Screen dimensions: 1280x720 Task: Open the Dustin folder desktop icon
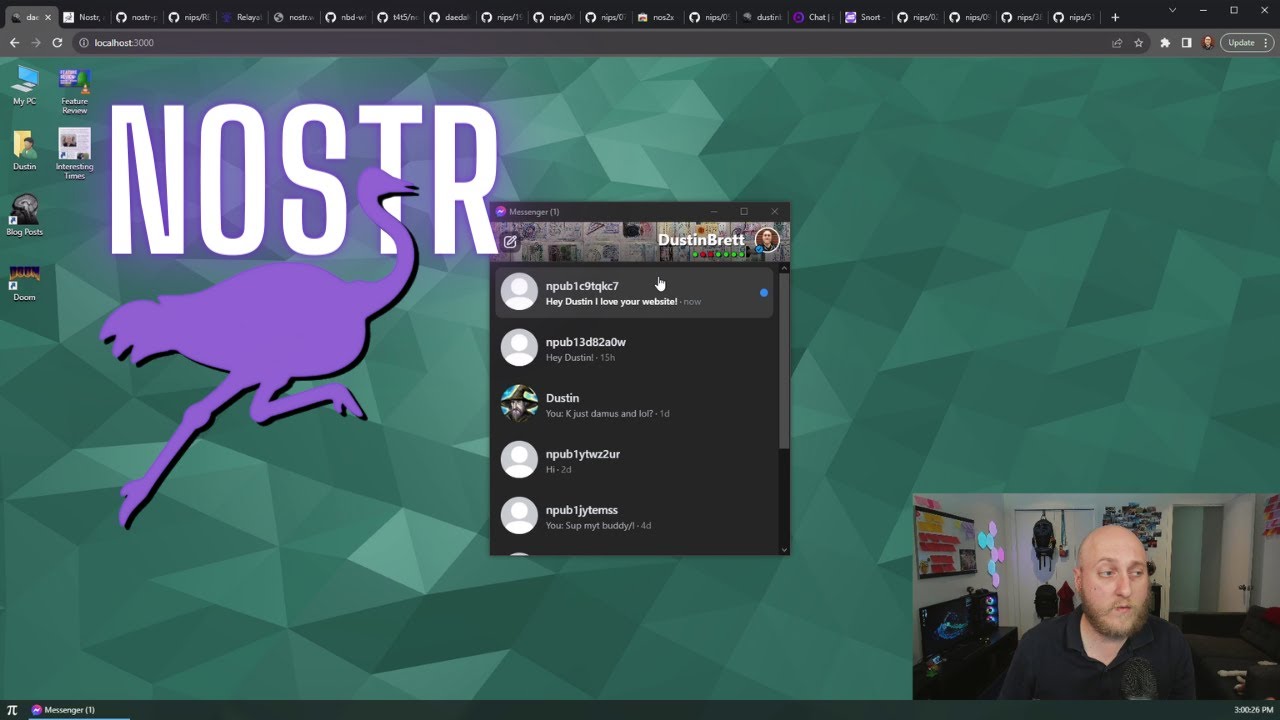coord(25,151)
